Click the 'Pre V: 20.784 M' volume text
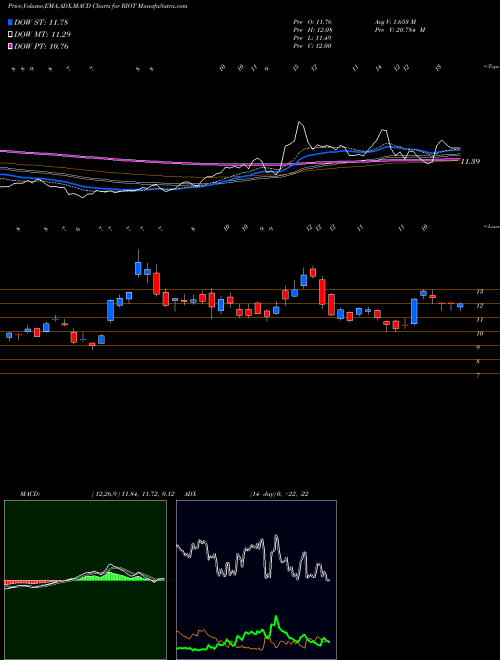 [400, 30]
